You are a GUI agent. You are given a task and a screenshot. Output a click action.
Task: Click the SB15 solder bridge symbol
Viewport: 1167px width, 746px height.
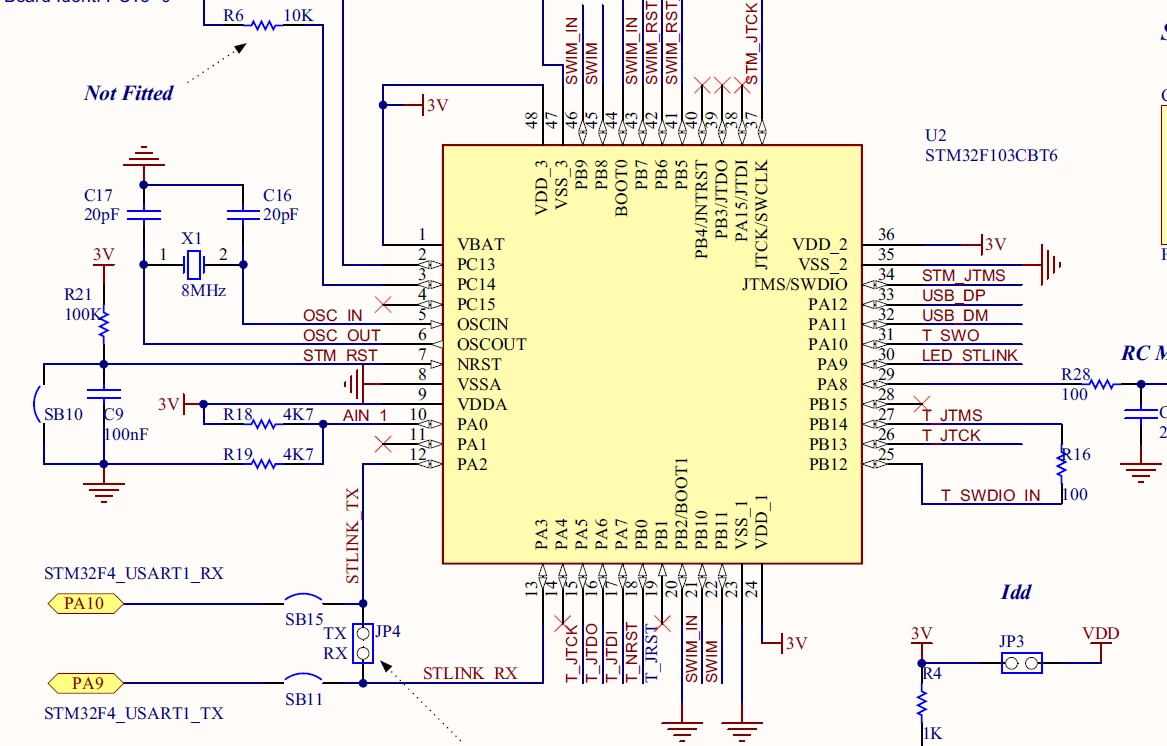coord(304,598)
